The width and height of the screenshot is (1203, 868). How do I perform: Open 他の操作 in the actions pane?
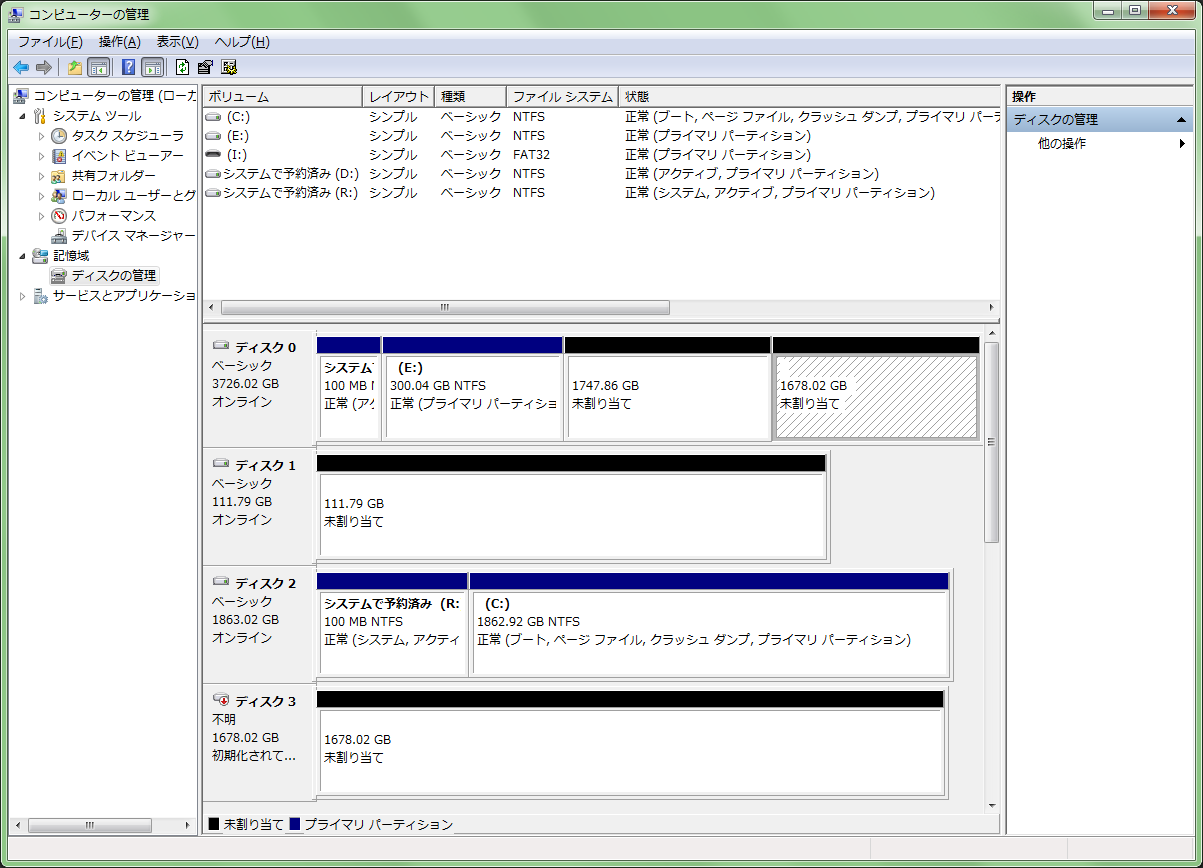(1061, 143)
